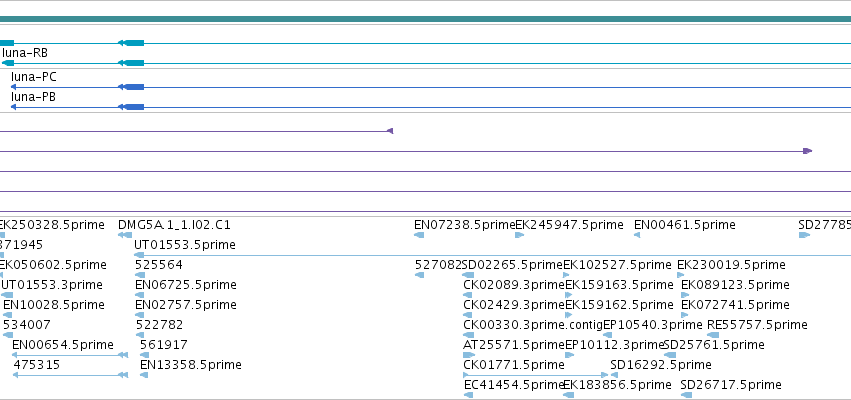Click the EK183856.5prime EST label
The image size is (851, 400).
618,385
